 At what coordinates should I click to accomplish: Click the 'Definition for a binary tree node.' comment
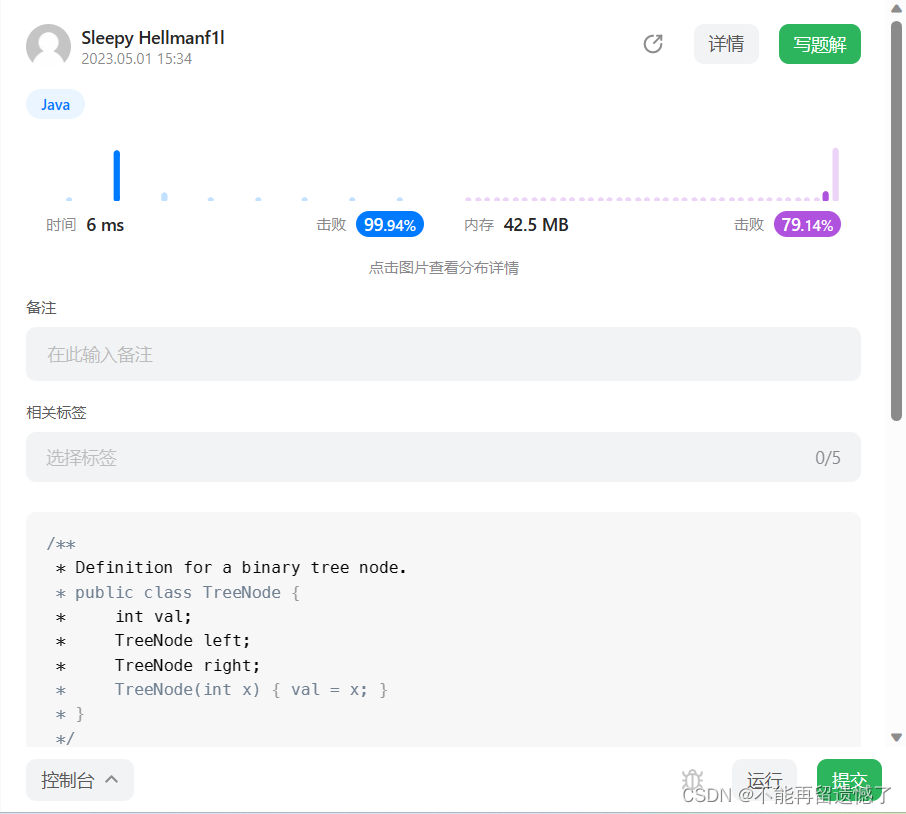241,568
